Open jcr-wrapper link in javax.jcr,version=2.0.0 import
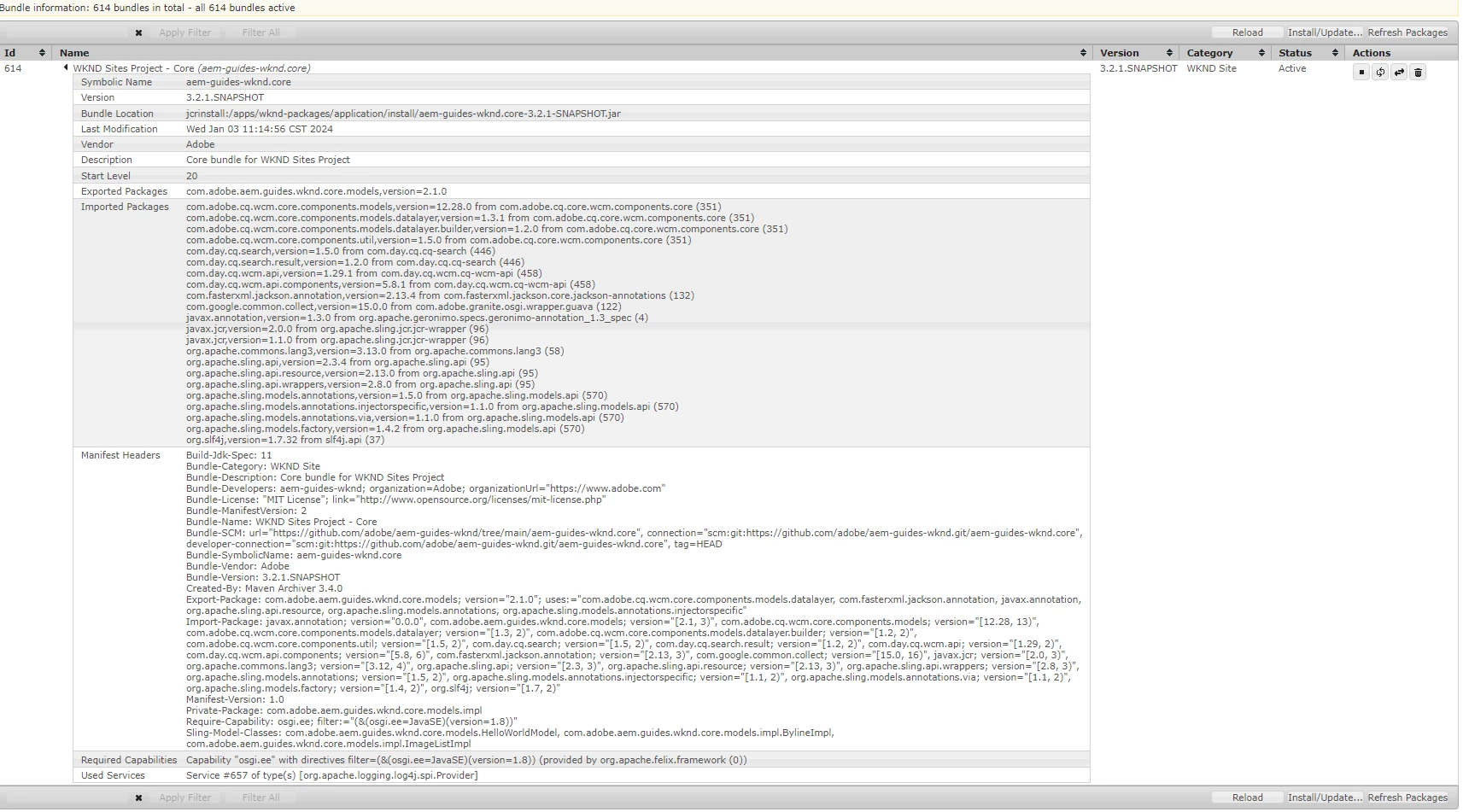 point(404,329)
